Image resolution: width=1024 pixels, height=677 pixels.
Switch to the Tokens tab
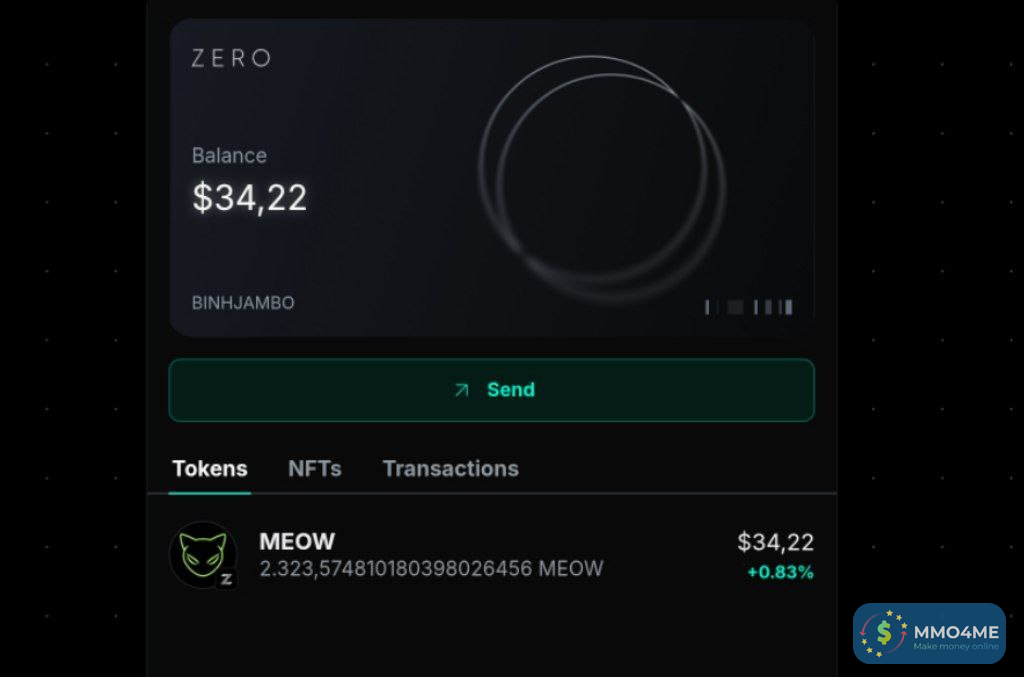[210, 469]
